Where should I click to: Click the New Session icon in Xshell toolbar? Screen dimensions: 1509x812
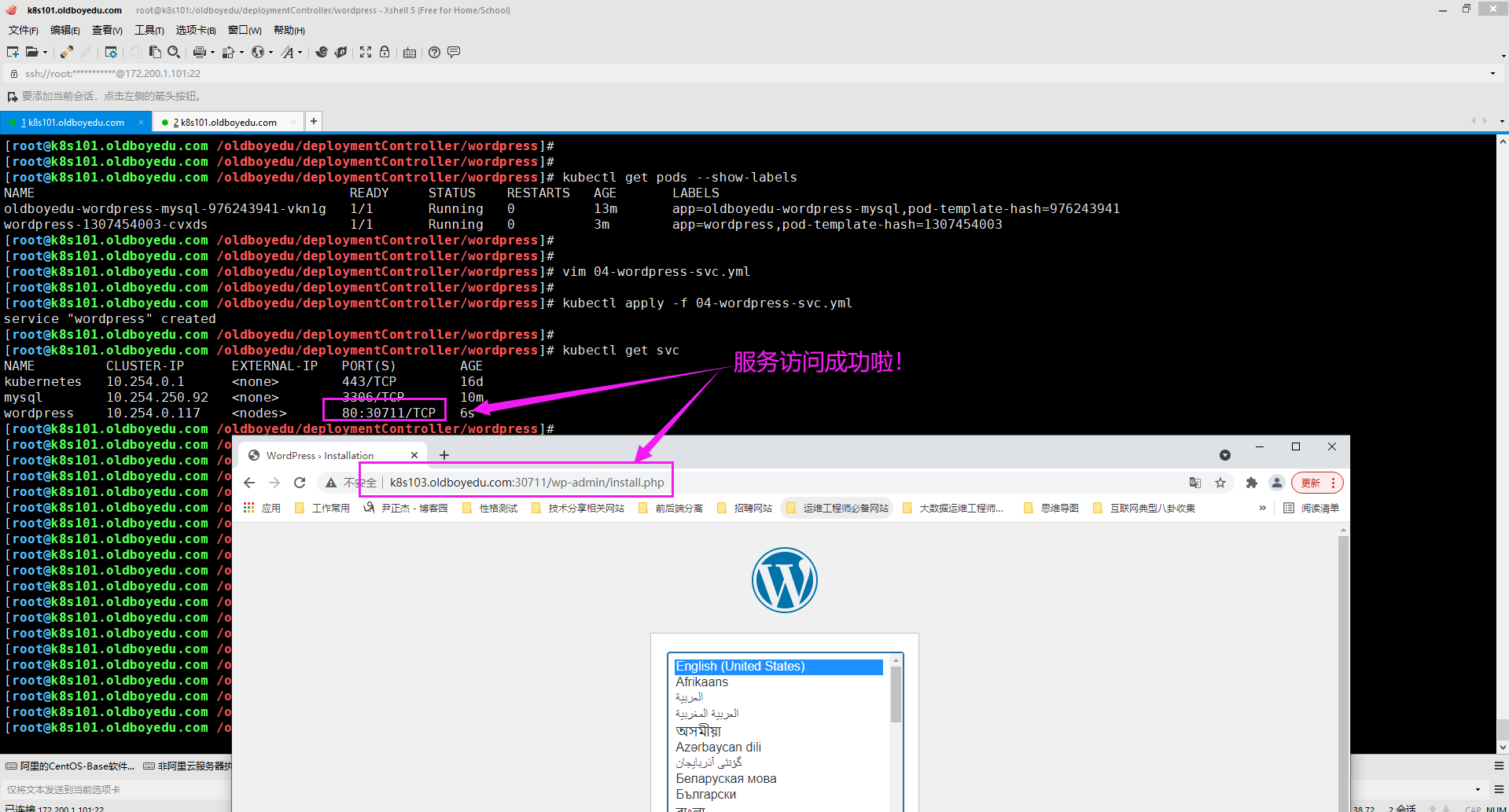coord(13,52)
